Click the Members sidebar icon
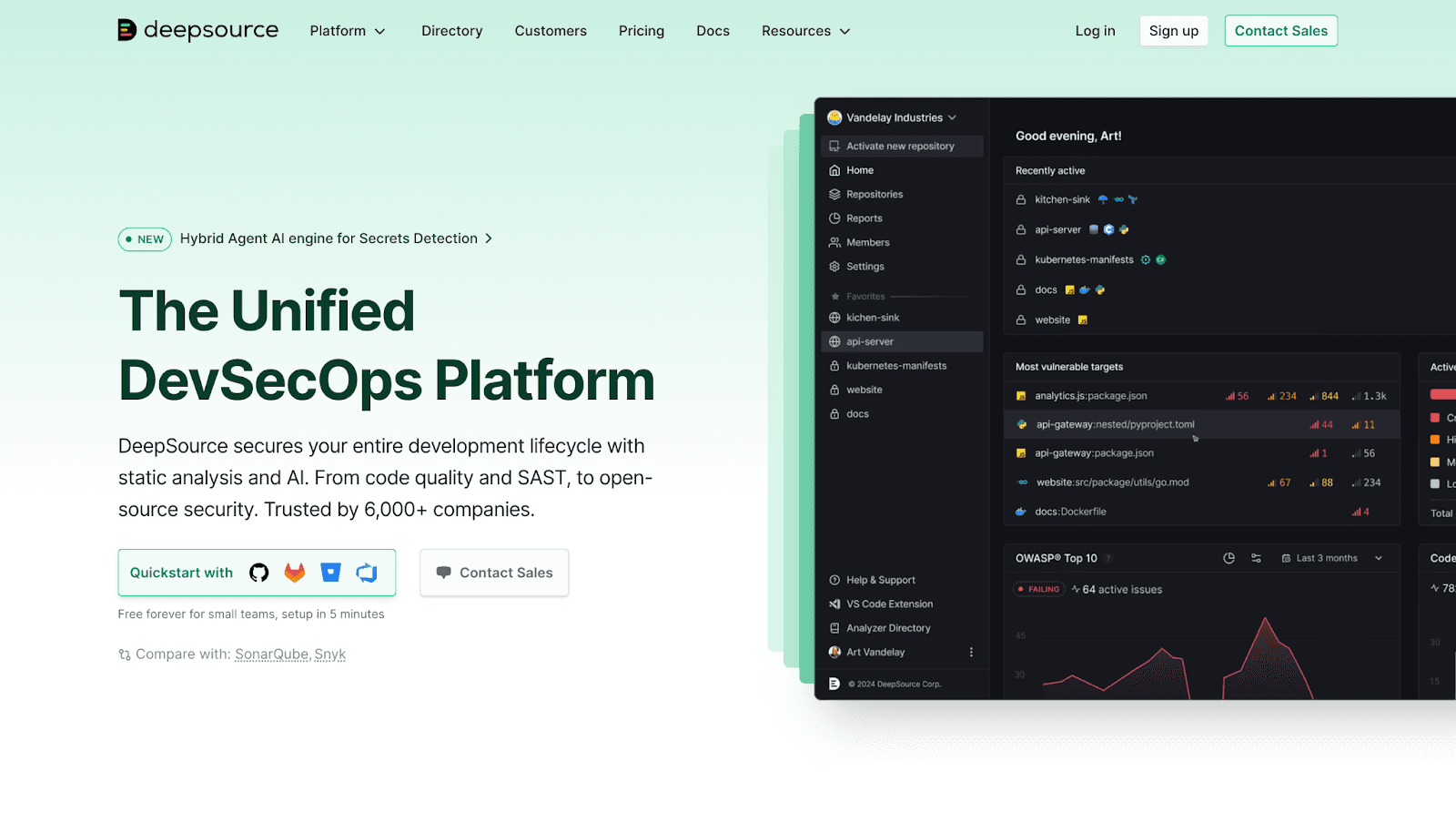 tap(834, 242)
